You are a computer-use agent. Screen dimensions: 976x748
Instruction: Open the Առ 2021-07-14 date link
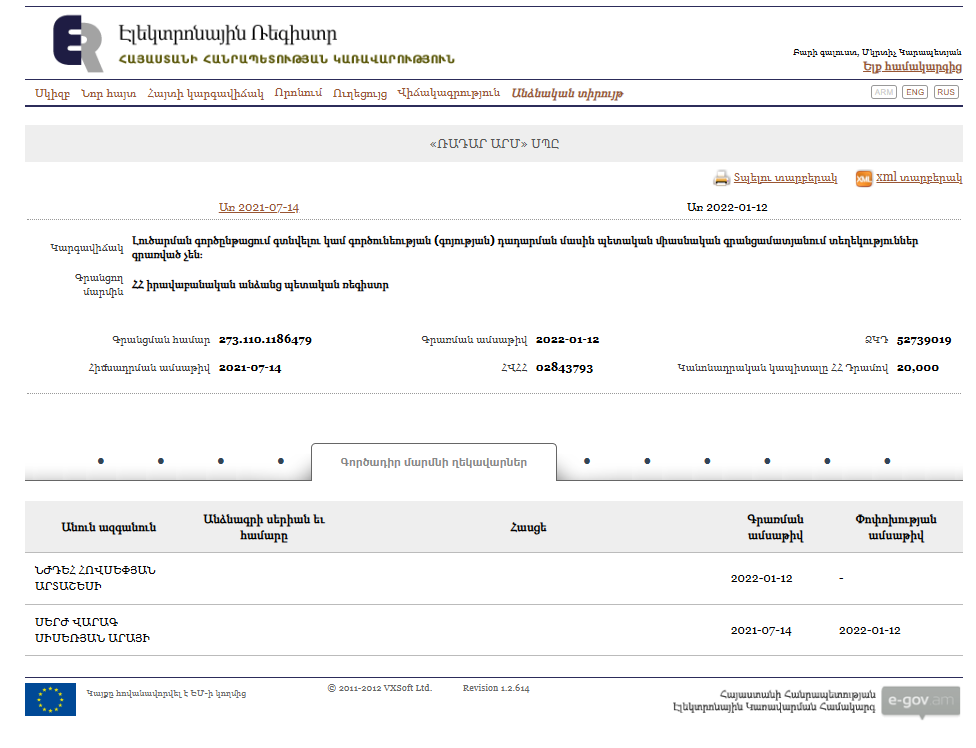click(x=259, y=208)
